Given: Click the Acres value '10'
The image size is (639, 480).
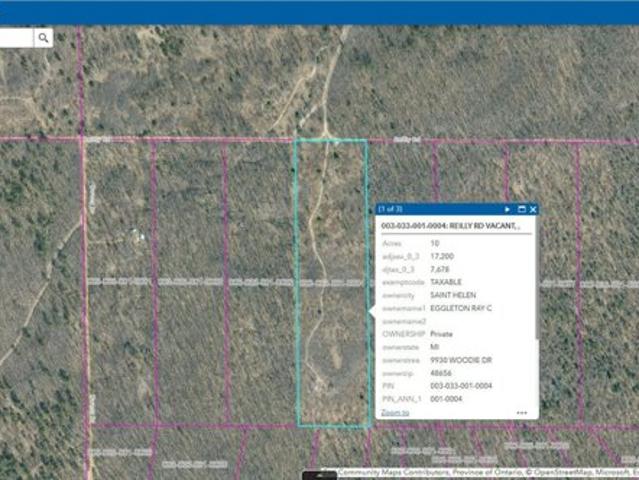Looking at the screenshot, I should [434, 243].
